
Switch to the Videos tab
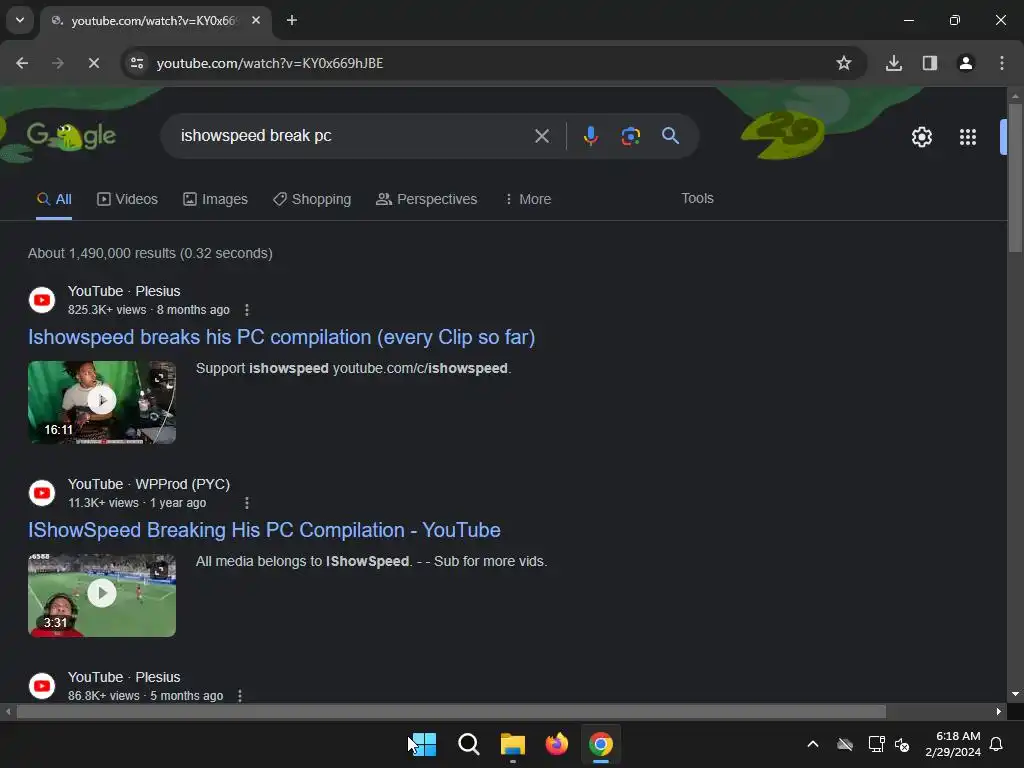click(127, 199)
